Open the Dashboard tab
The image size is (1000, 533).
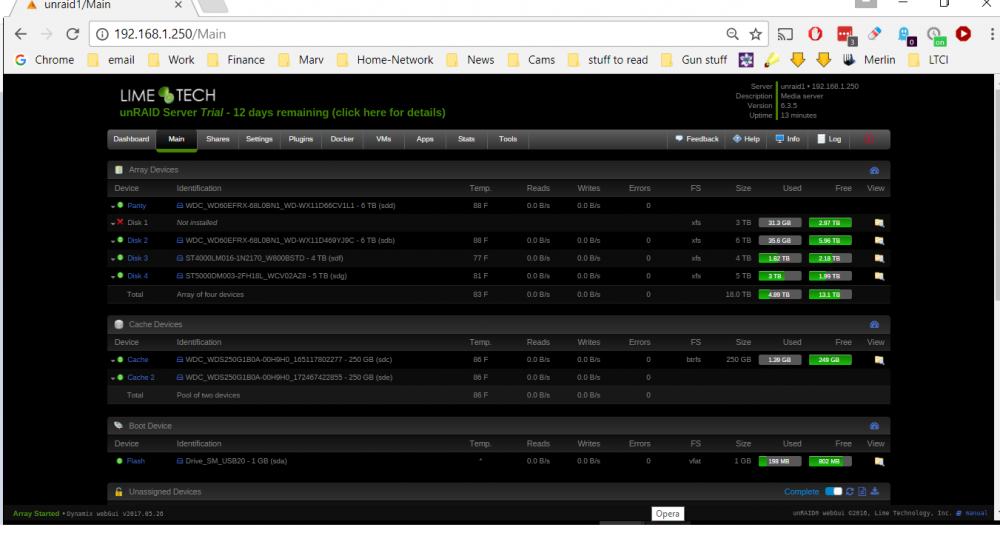click(131, 139)
